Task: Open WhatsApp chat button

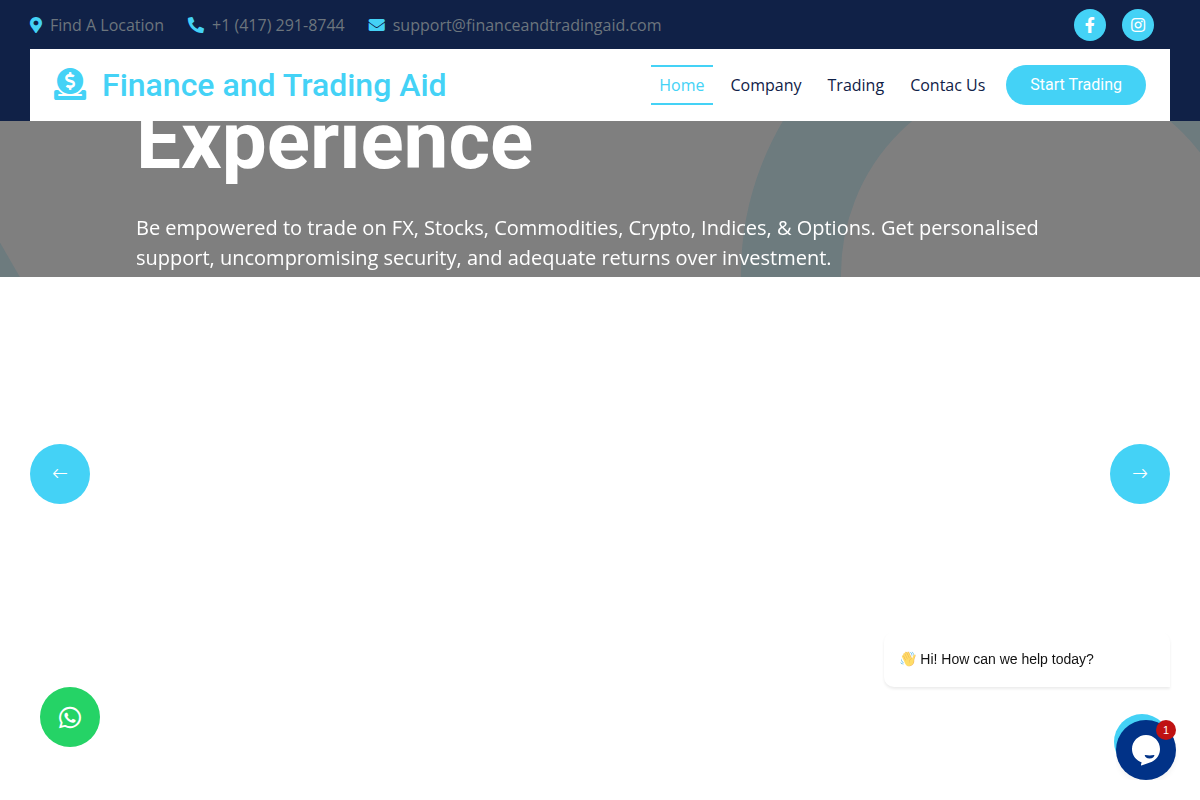Action: pyautogui.click(x=70, y=717)
